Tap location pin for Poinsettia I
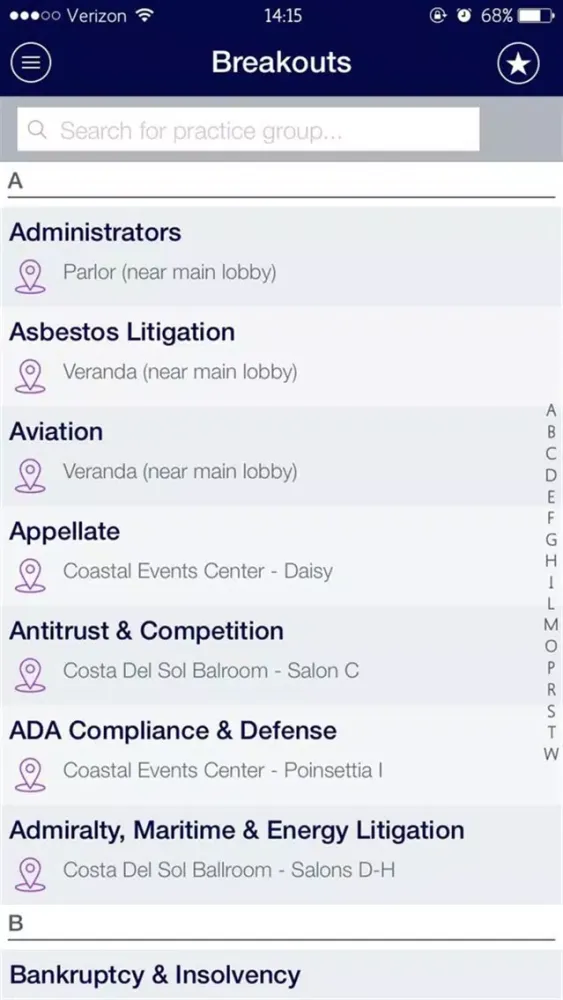Image resolution: width=563 pixels, height=1000 pixels. click(x=30, y=774)
